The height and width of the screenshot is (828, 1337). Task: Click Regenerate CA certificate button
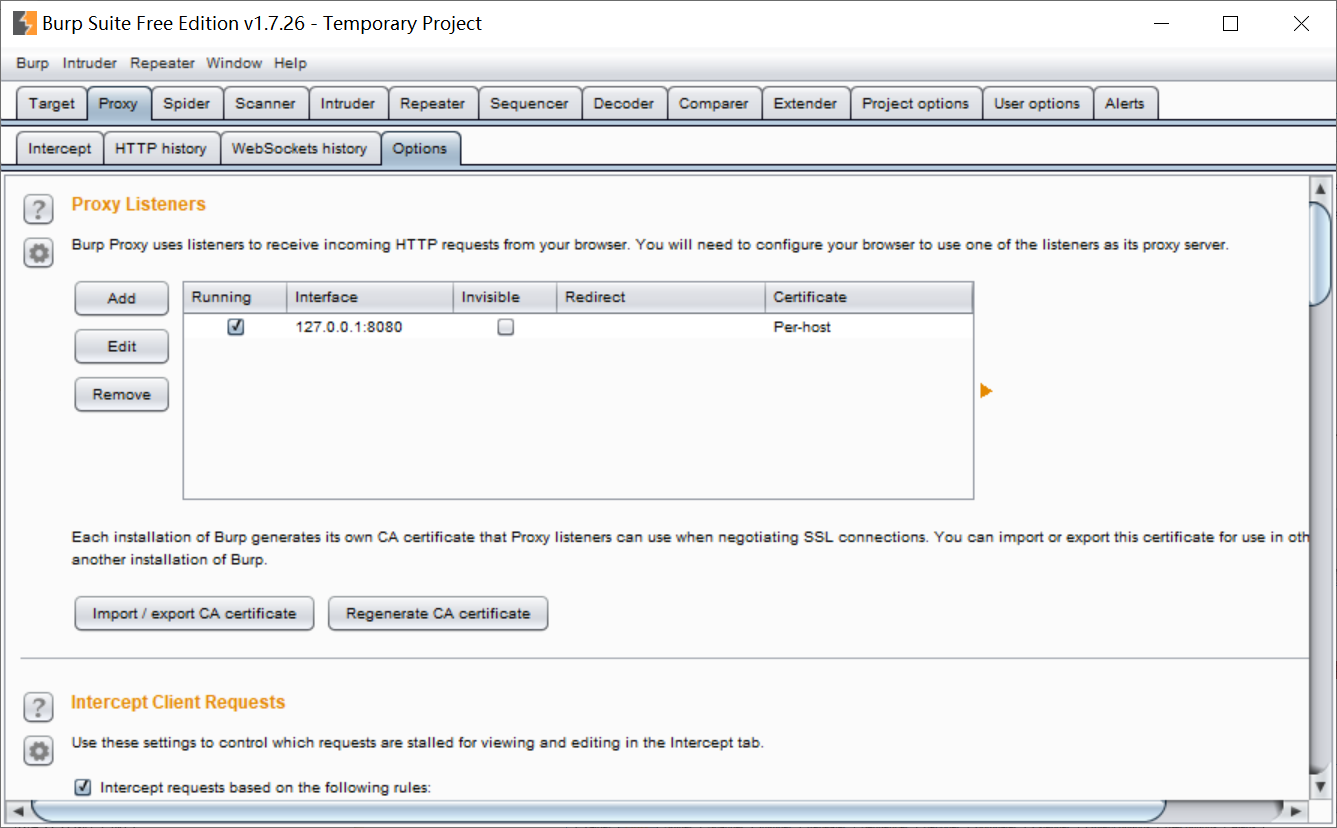pos(438,613)
